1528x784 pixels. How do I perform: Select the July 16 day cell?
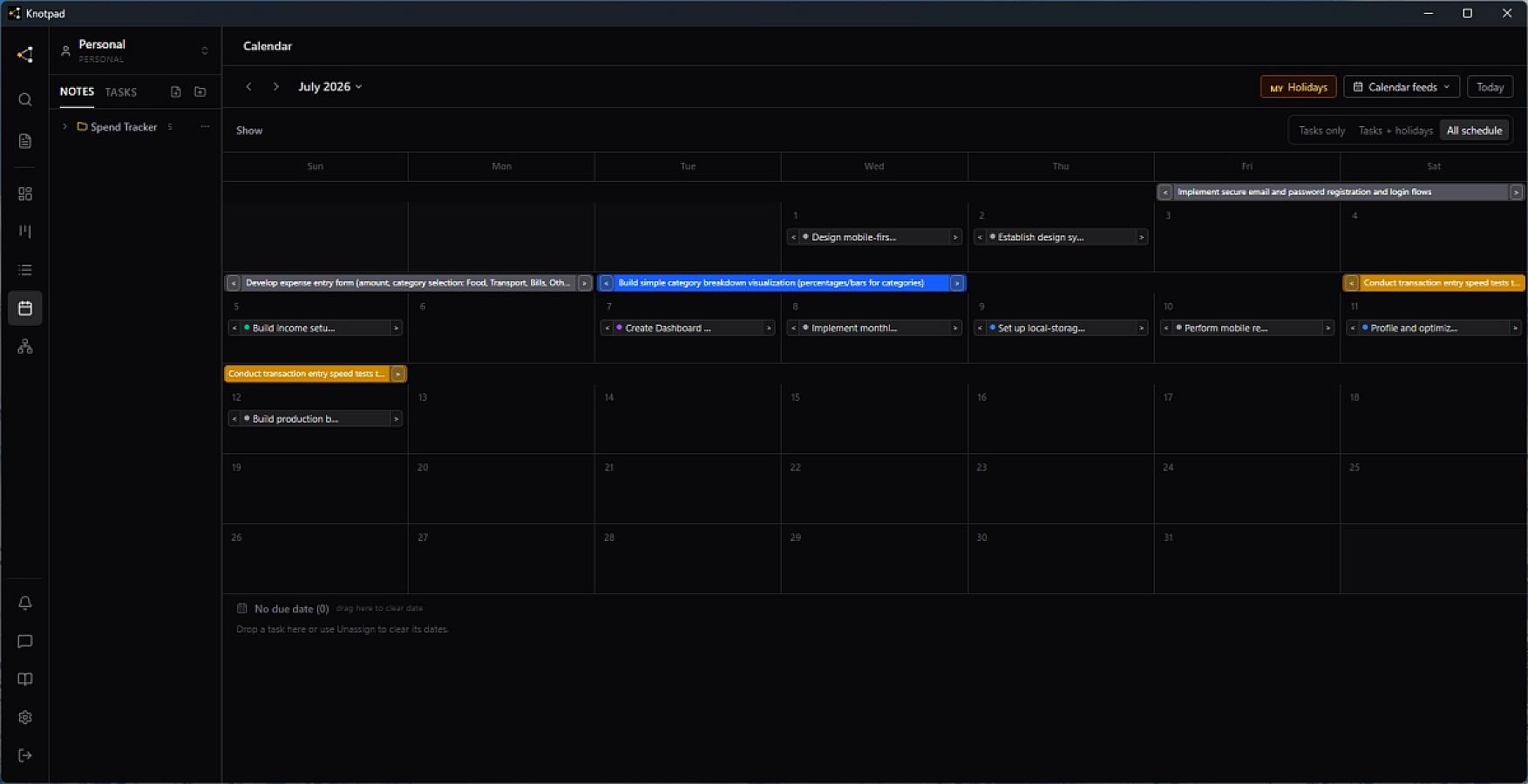click(1061, 419)
